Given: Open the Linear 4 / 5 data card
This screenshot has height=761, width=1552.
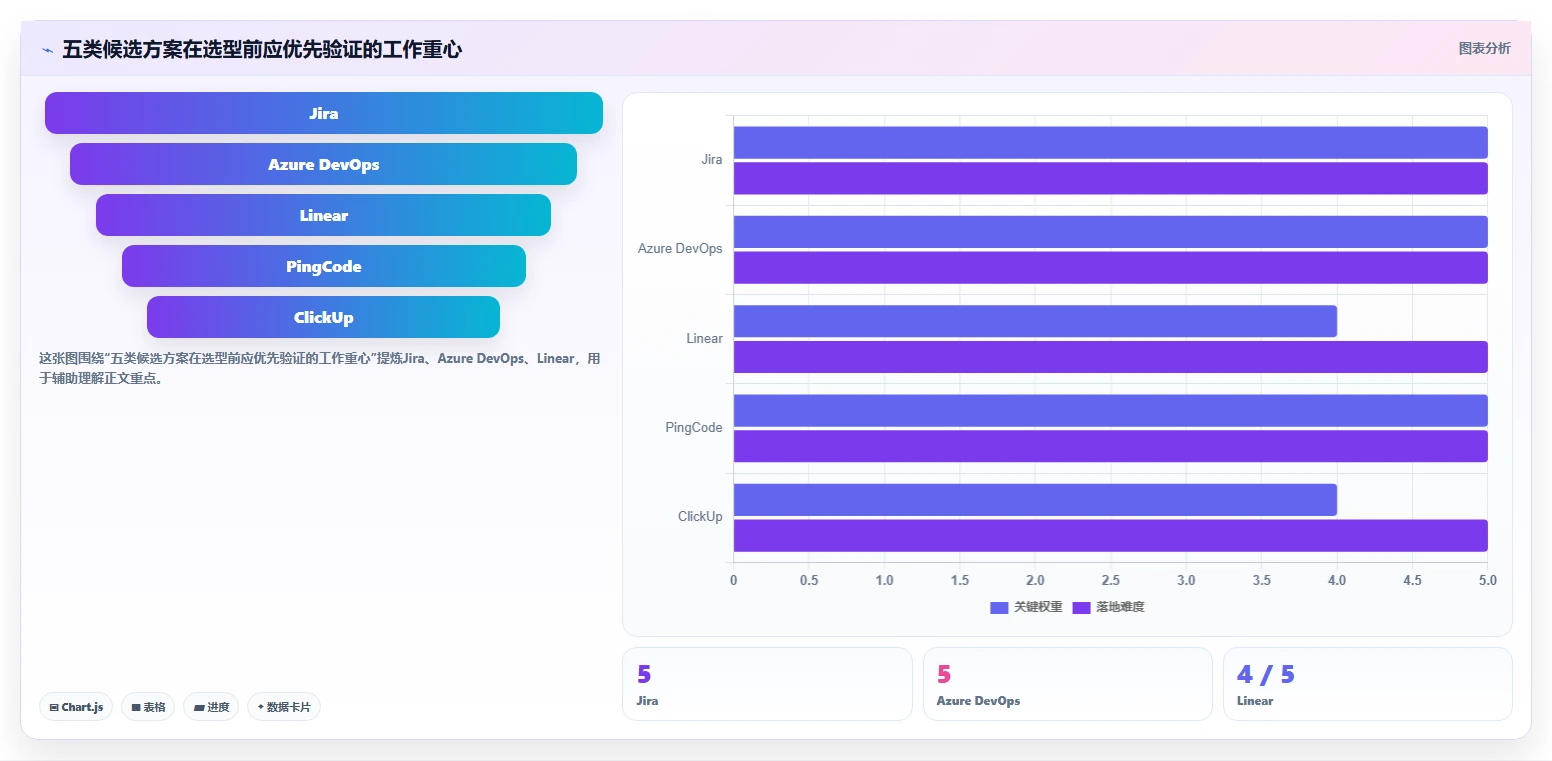Looking at the screenshot, I should tap(1367, 684).
